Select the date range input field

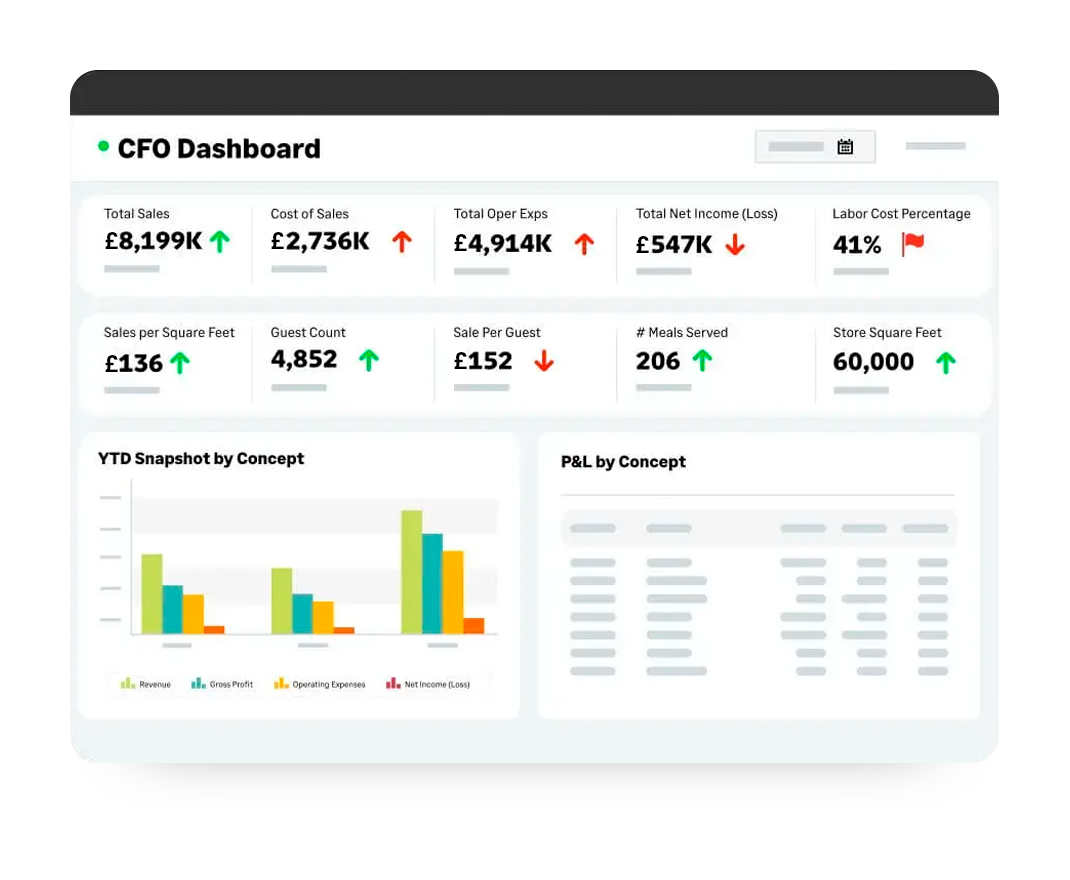[815, 147]
